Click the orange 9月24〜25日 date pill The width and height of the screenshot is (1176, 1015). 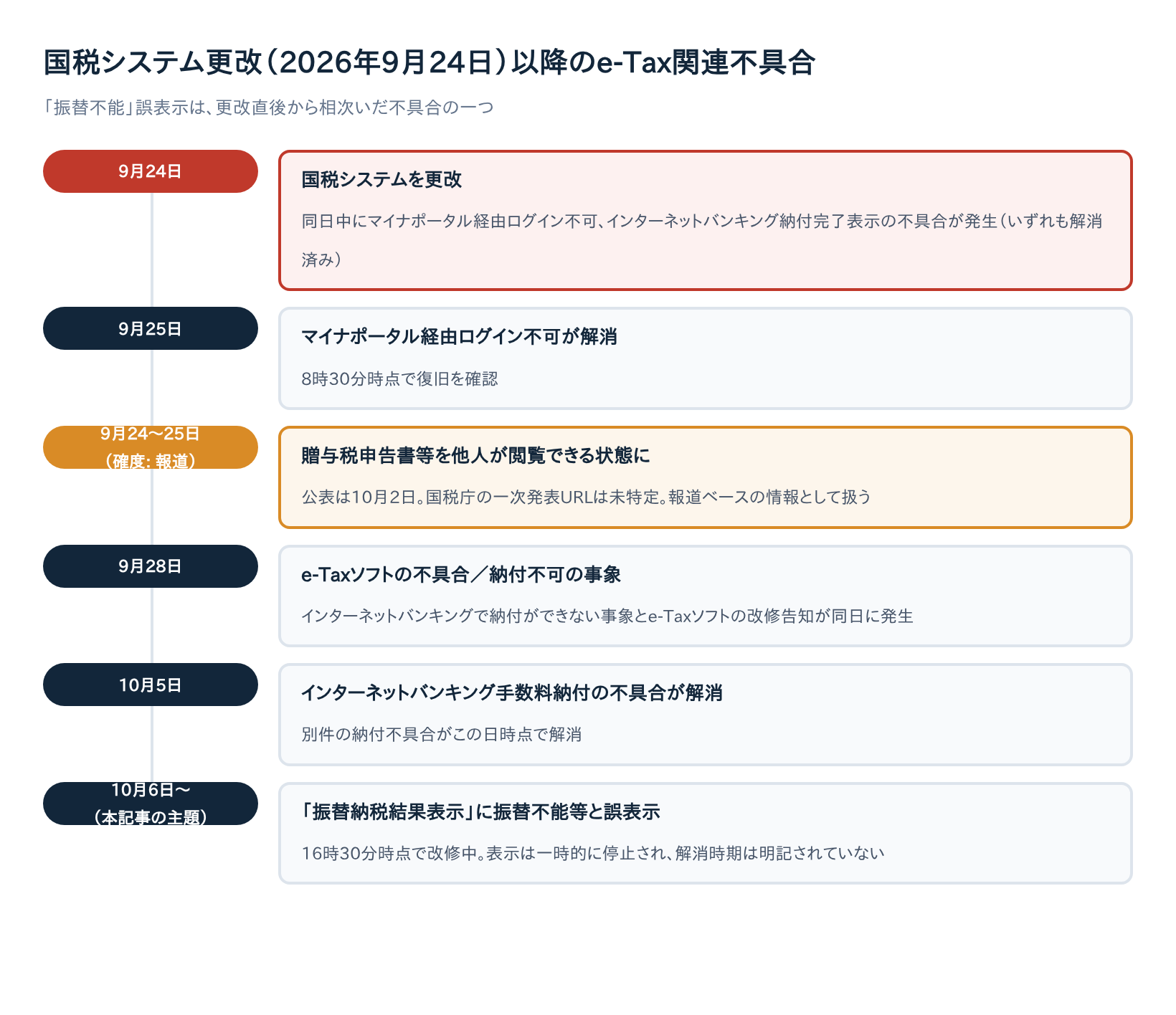click(151, 447)
